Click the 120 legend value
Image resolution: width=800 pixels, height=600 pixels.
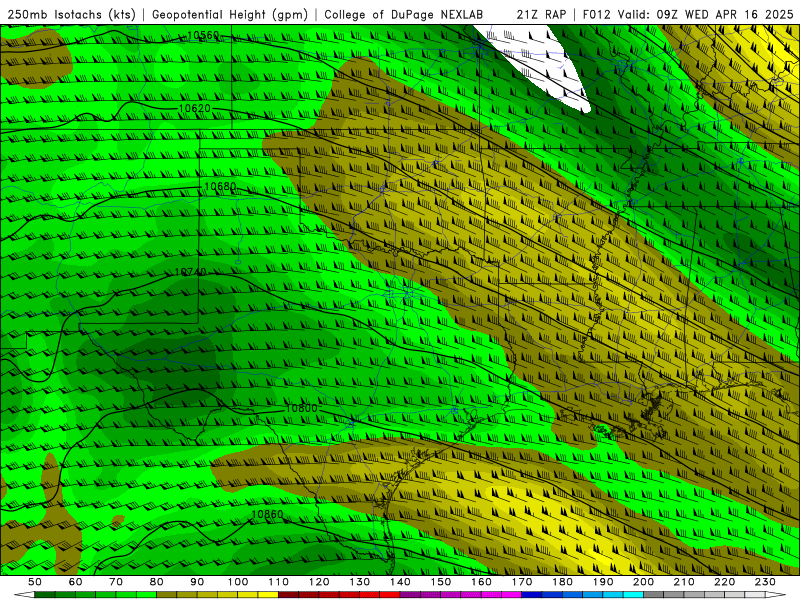tap(319, 582)
